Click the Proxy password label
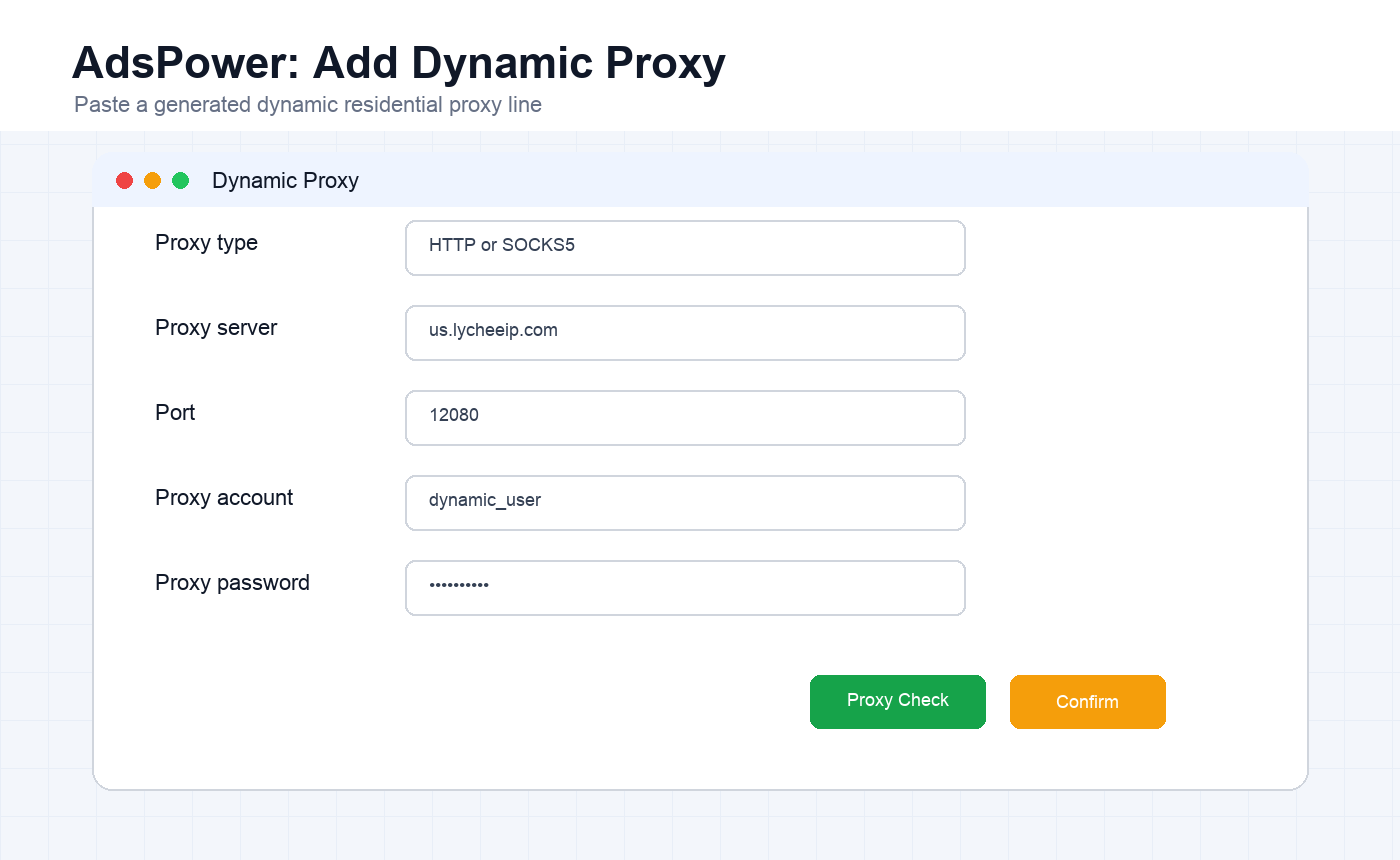 232,583
